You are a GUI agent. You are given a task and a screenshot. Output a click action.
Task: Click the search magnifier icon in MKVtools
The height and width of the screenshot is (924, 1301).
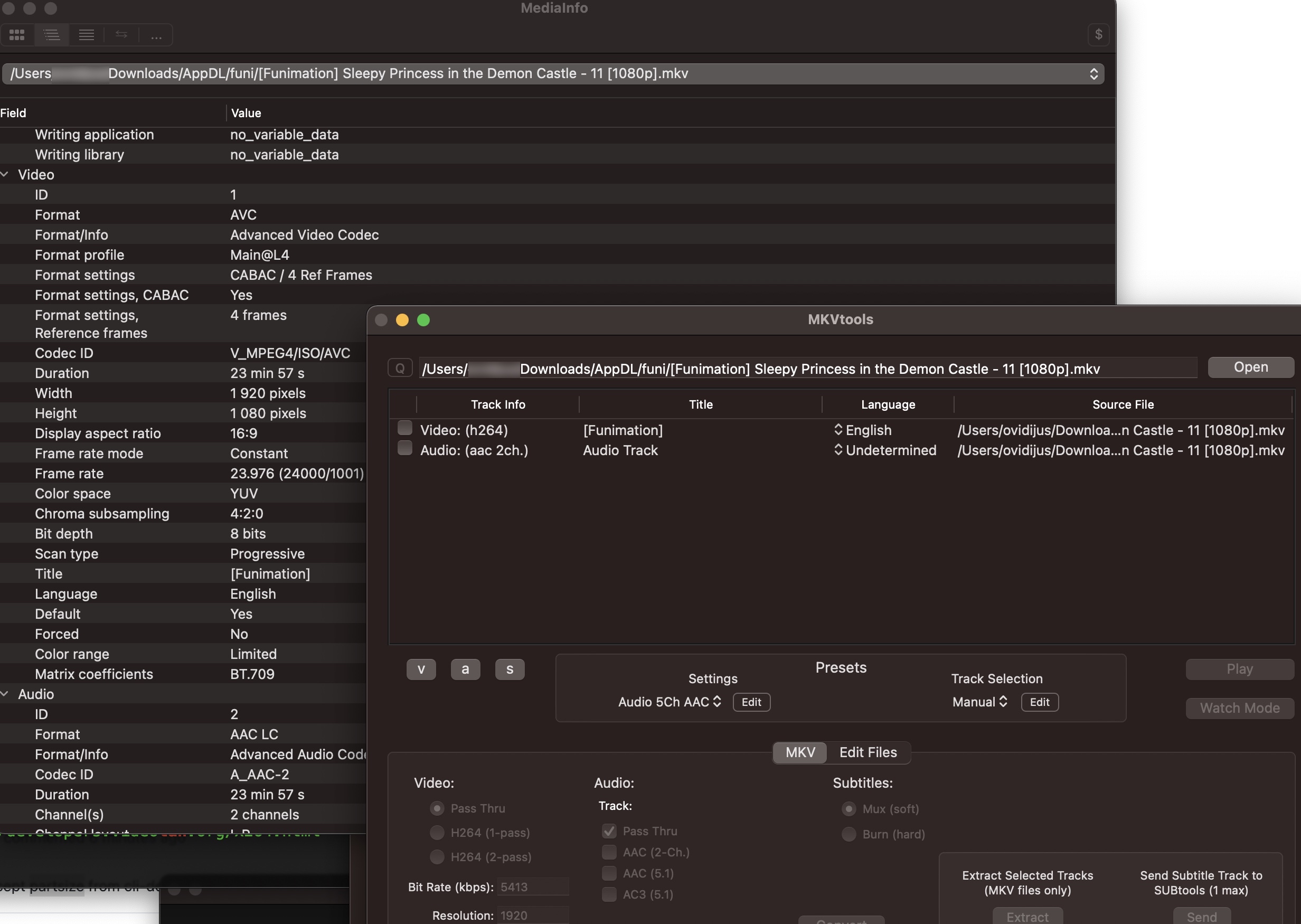400,367
